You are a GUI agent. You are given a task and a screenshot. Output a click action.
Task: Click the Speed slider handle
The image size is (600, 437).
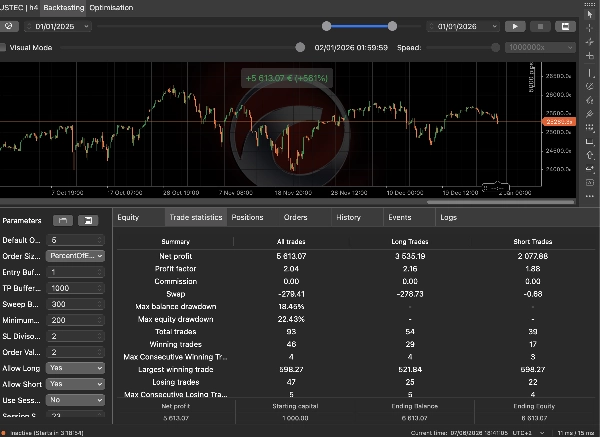pos(496,47)
